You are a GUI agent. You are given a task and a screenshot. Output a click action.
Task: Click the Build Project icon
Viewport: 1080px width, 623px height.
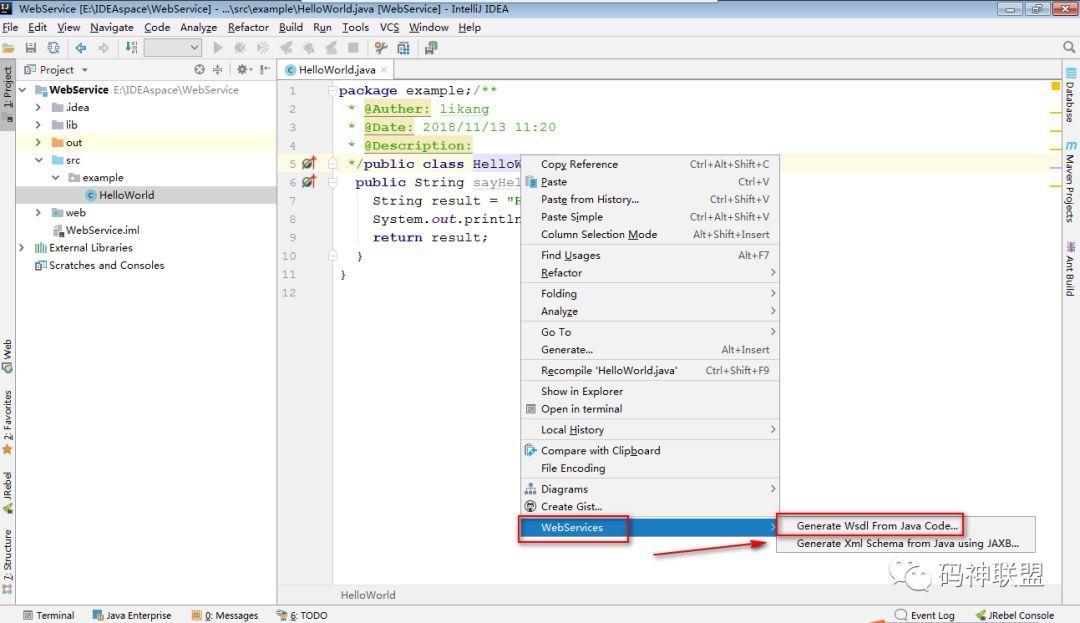131,47
